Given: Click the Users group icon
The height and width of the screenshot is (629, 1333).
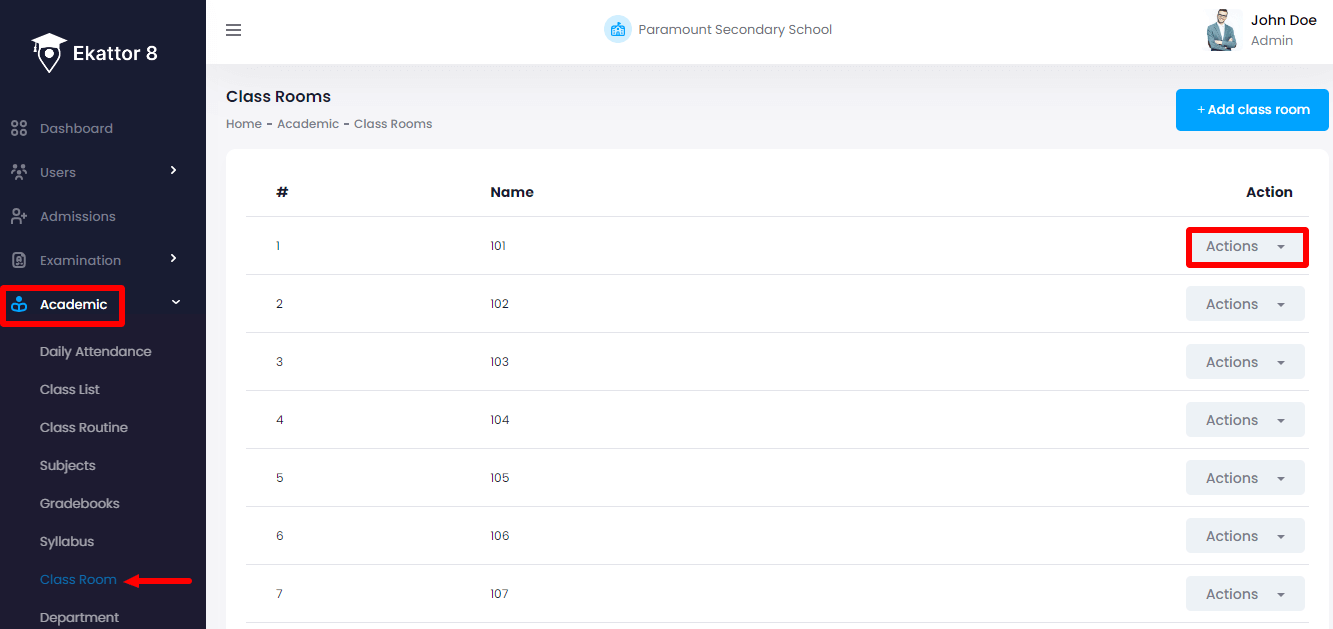Looking at the screenshot, I should coord(18,172).
